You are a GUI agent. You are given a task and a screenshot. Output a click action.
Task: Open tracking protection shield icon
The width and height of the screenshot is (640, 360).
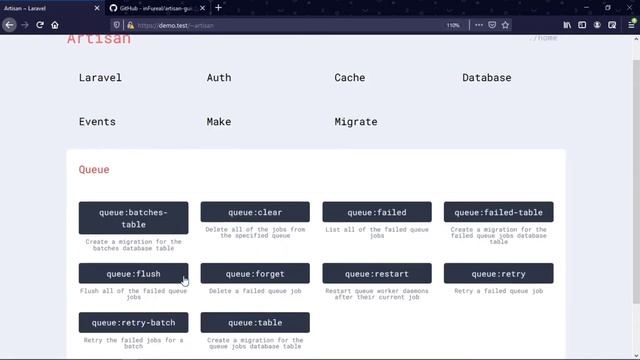pos(117,25)
